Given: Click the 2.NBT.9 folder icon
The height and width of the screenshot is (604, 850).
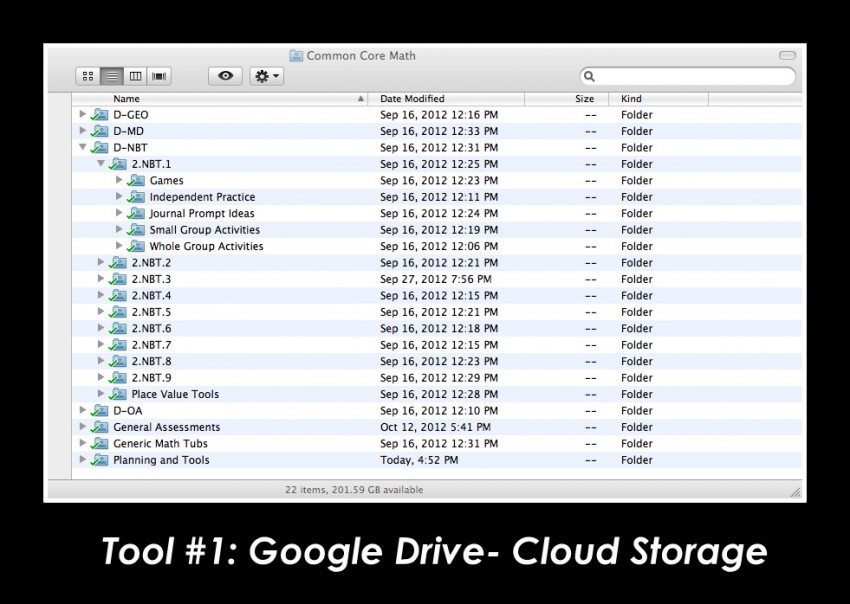Looking at the screenshot, I should click(118, 377).
